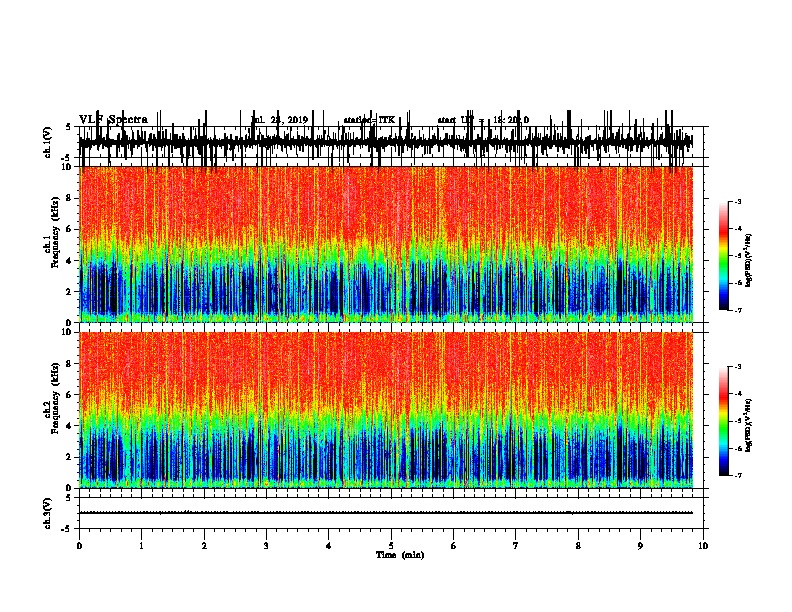Click the 'Time (min)' axis label
This screenshot has height=612, width=792.
[400, 555]
